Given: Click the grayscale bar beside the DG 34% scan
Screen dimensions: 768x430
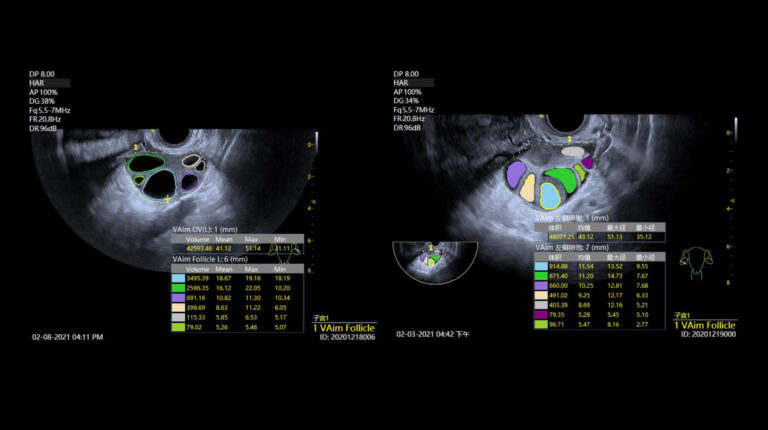Looking at the screenshot, I should 735,130.
